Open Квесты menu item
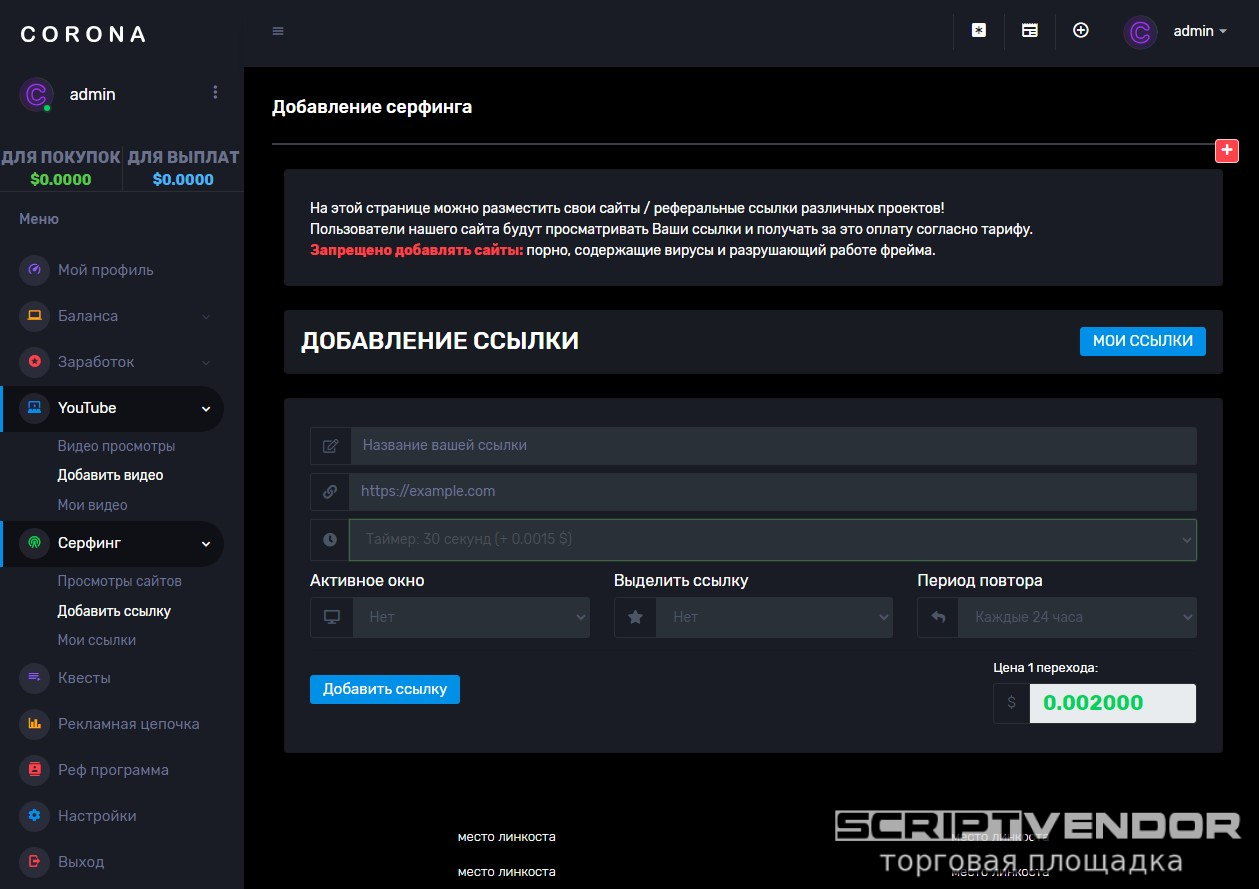1259x889 pixels. coord(84,678)
